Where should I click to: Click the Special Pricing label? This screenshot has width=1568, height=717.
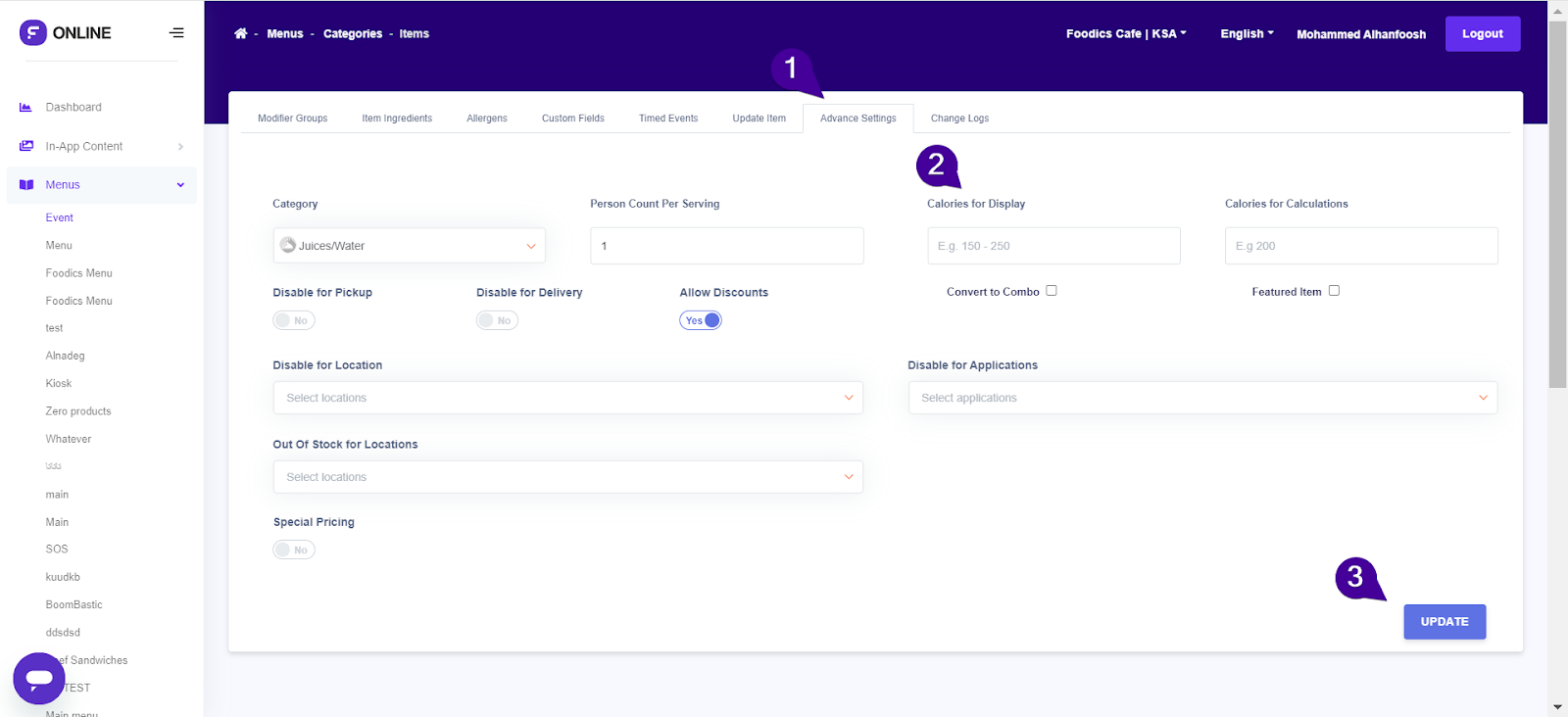314,522
